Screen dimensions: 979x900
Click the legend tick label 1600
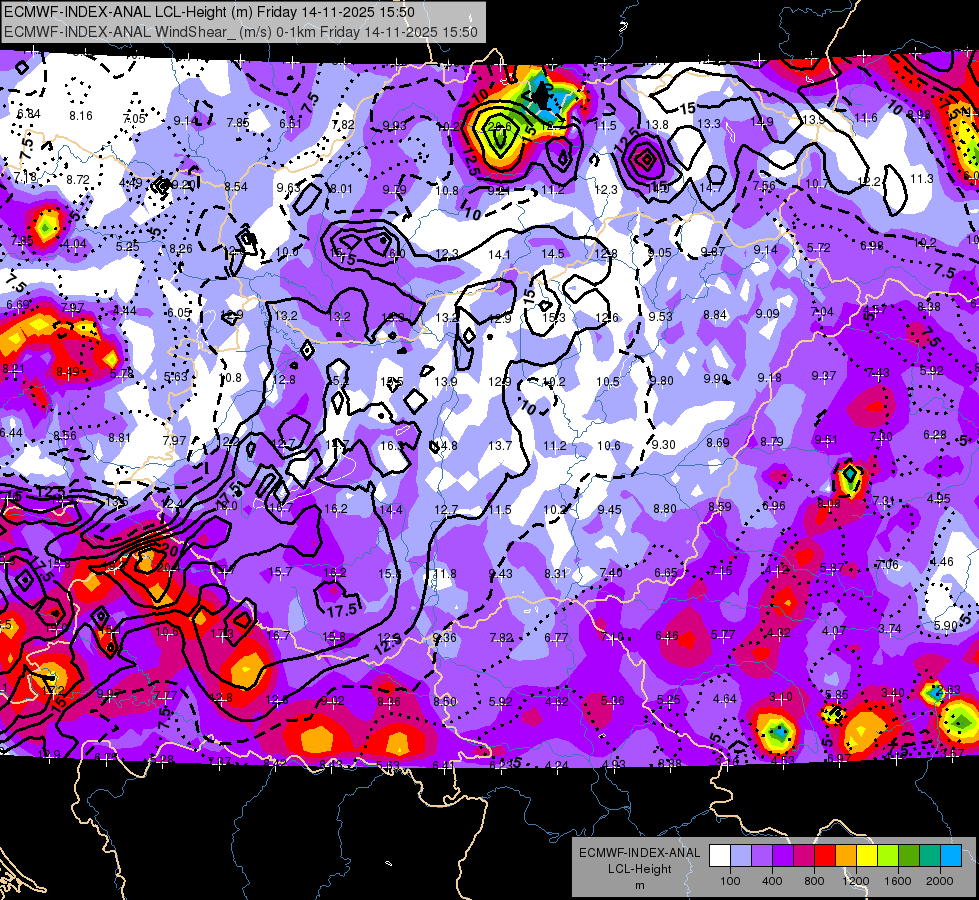pyautogui.click(x=897, y=881)
